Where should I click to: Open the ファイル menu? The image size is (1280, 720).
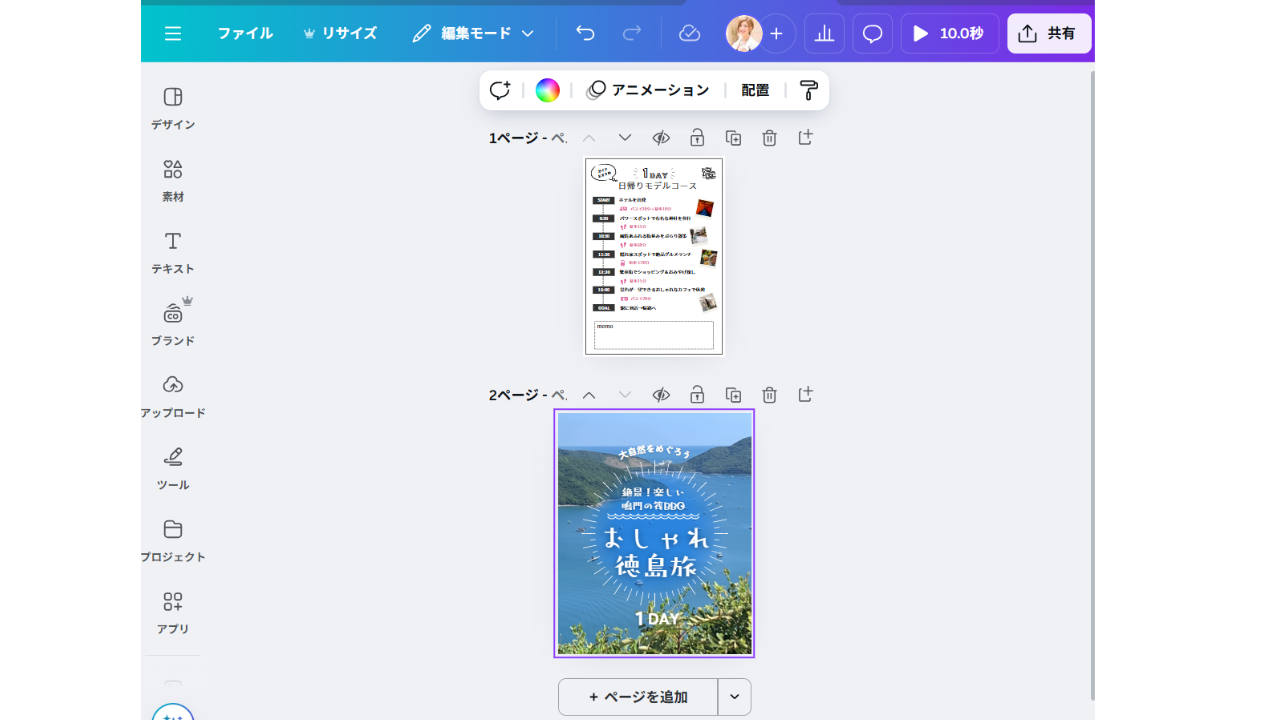(245, 33)
